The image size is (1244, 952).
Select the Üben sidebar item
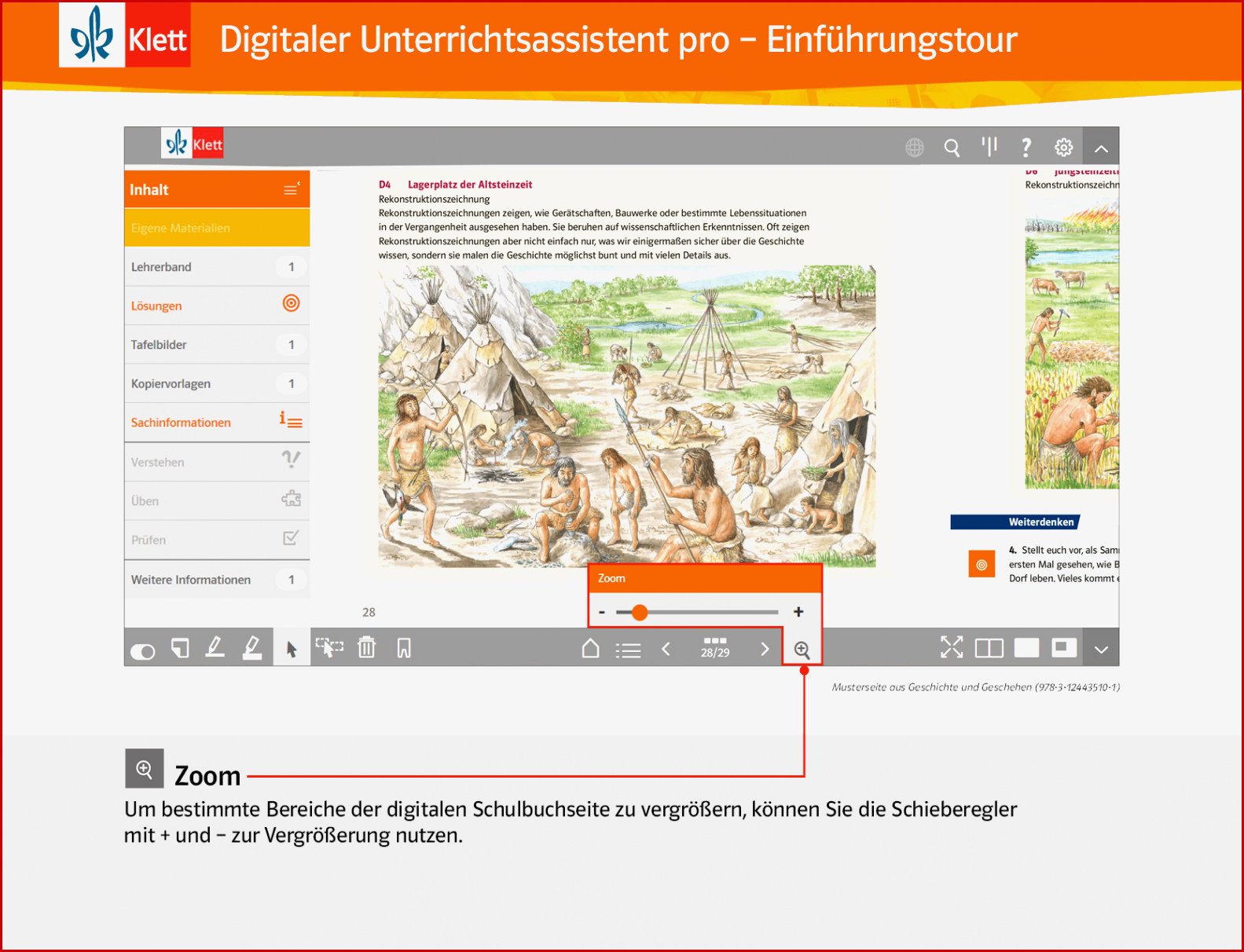click(x=217, y=501)
